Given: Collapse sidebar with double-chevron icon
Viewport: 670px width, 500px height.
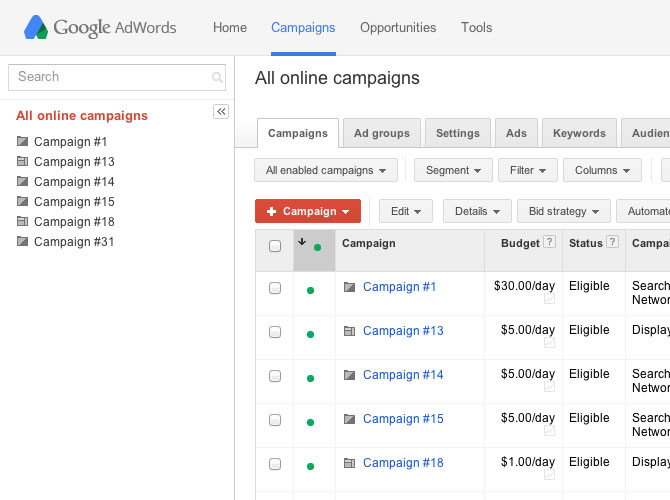Looking at the screenshot, I should (221, 112).
